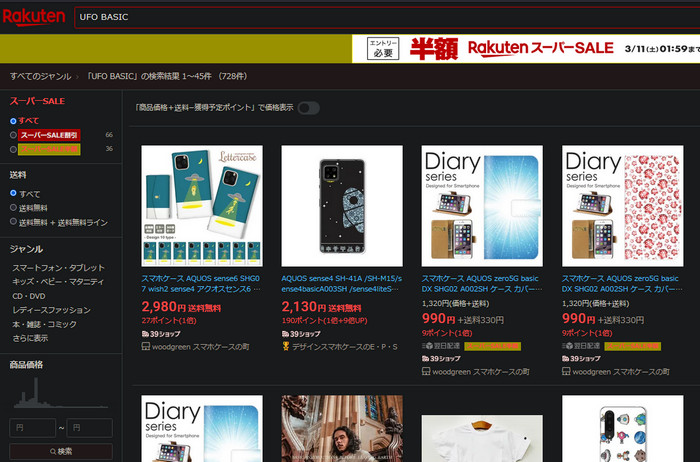Open AQUOS sense4 SH-41A product title

[342, 283]
